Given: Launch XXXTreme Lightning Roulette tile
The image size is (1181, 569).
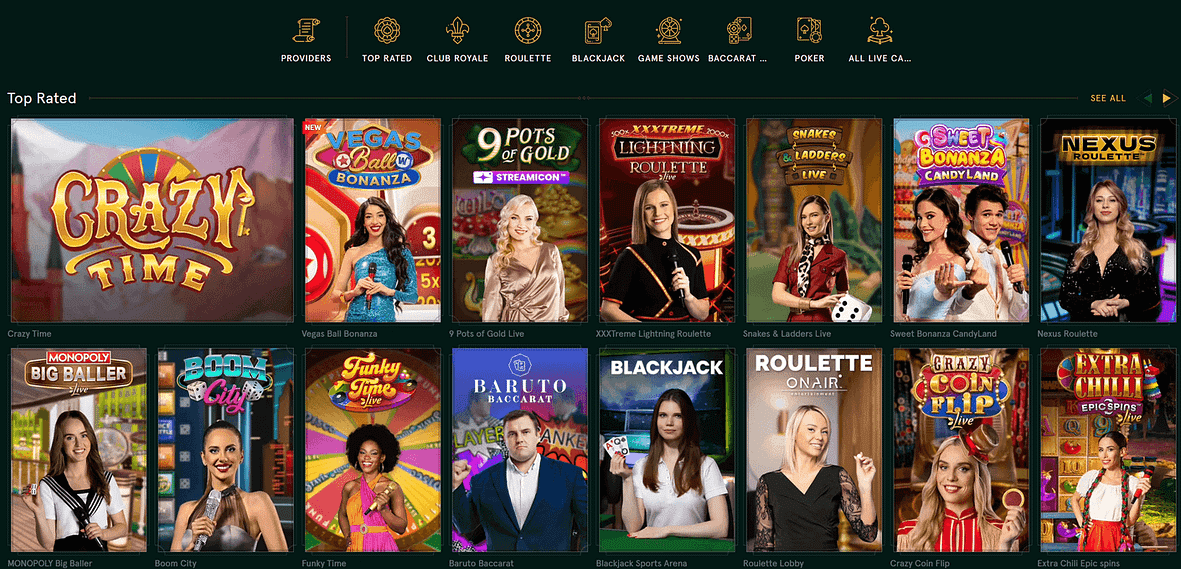Looking at the screenshot, I should (x=667, y=220).
